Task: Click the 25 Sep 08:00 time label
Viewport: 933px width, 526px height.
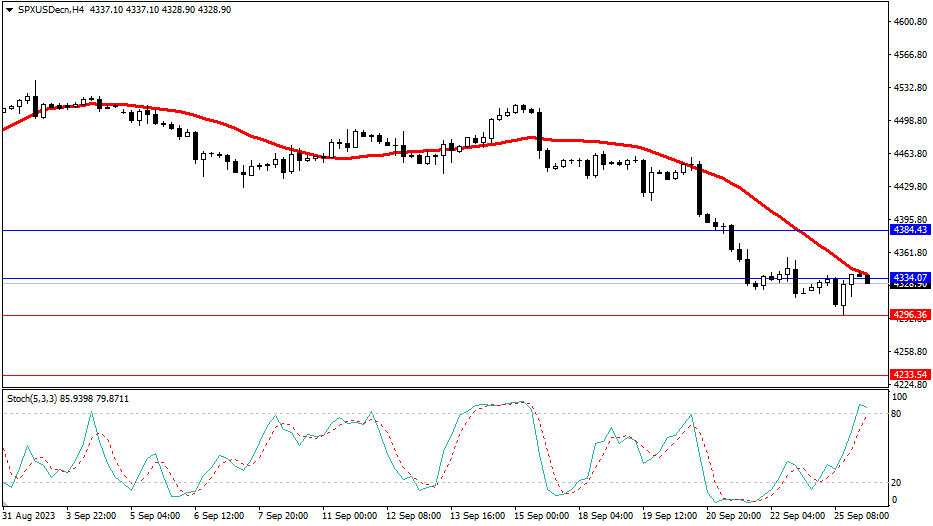Action: tap(863, 516)
